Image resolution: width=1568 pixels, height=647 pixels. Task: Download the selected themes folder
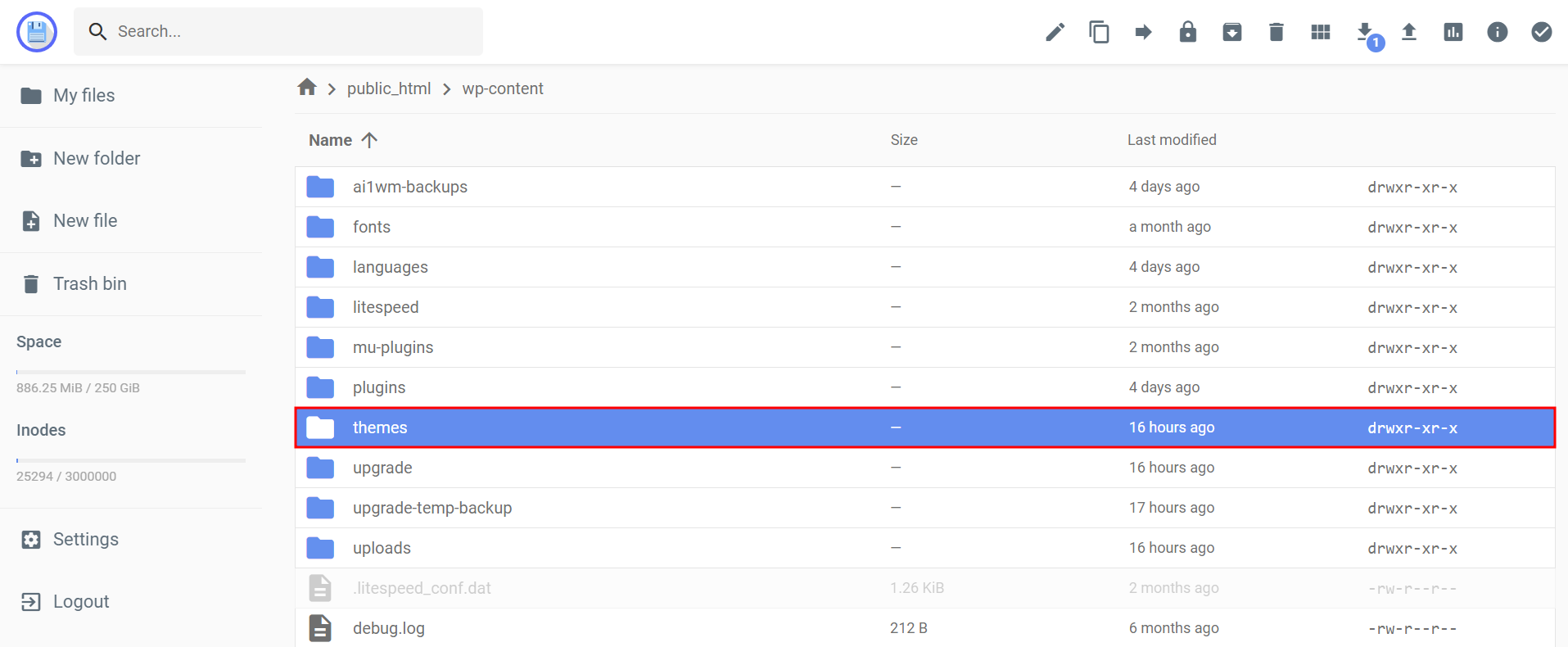(1364, 31)
